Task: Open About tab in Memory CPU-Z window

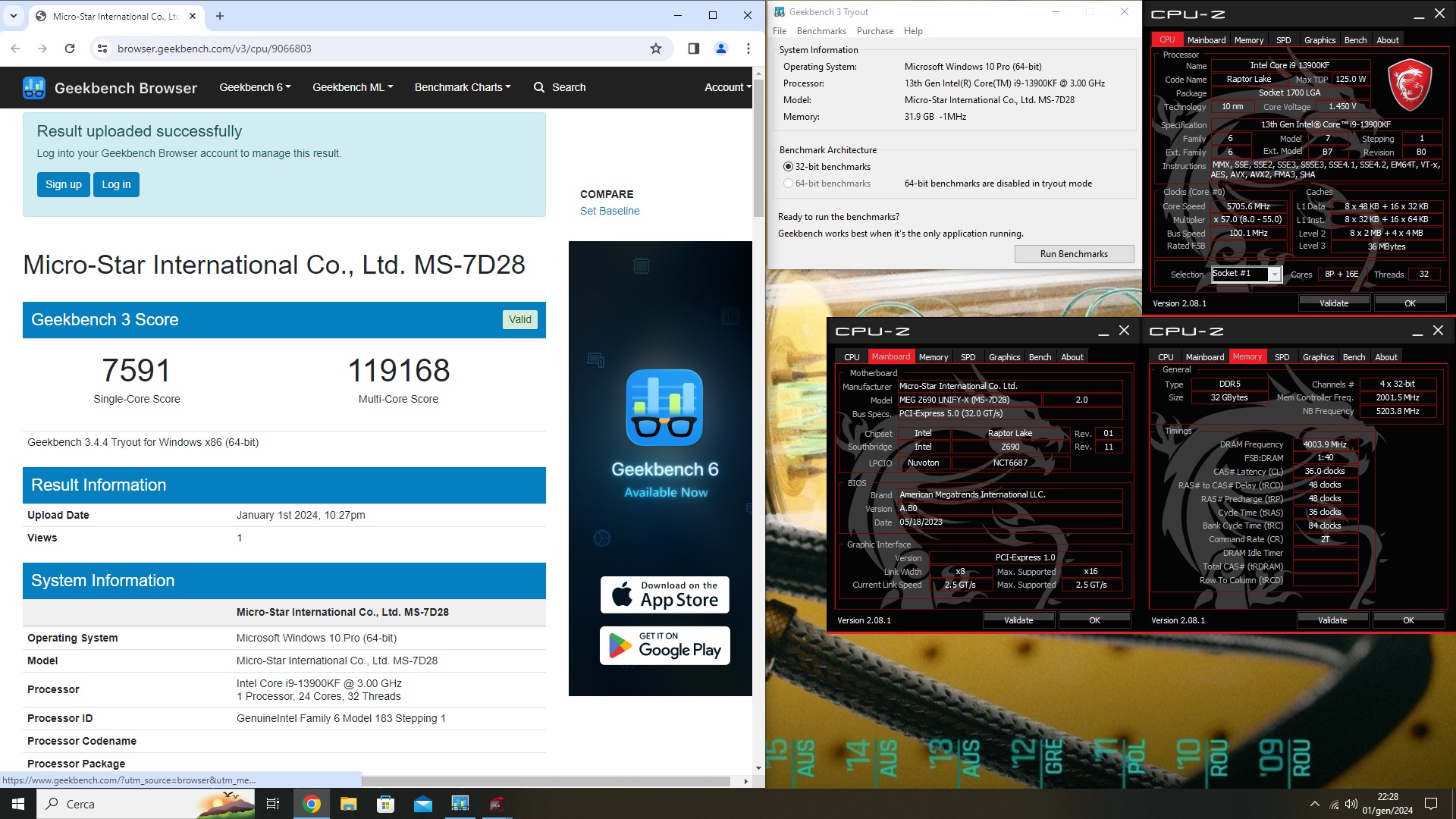Action: pos(1386,357)
